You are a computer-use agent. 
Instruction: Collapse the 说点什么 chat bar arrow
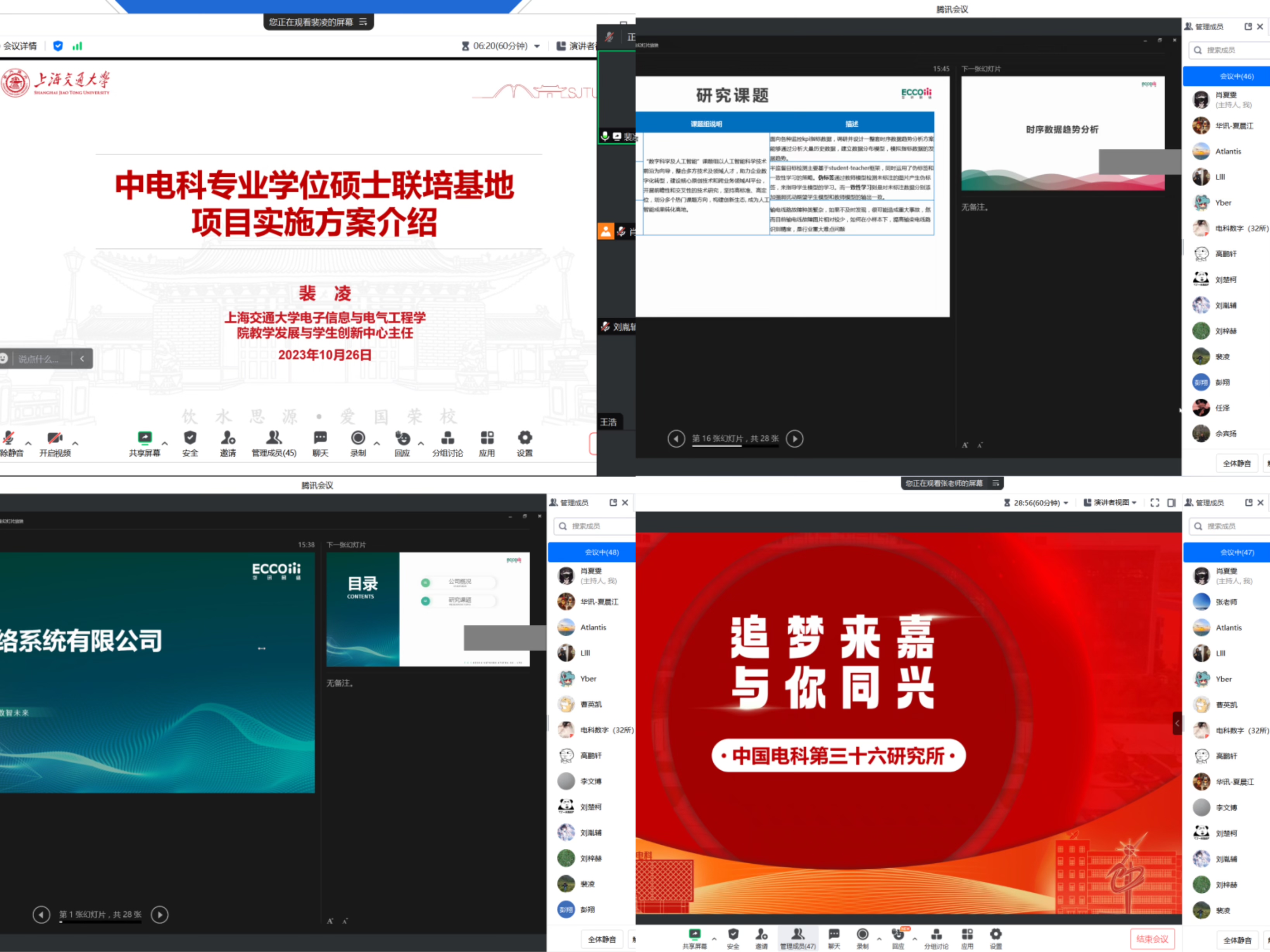pyautogui.click(x=82, y=359)
